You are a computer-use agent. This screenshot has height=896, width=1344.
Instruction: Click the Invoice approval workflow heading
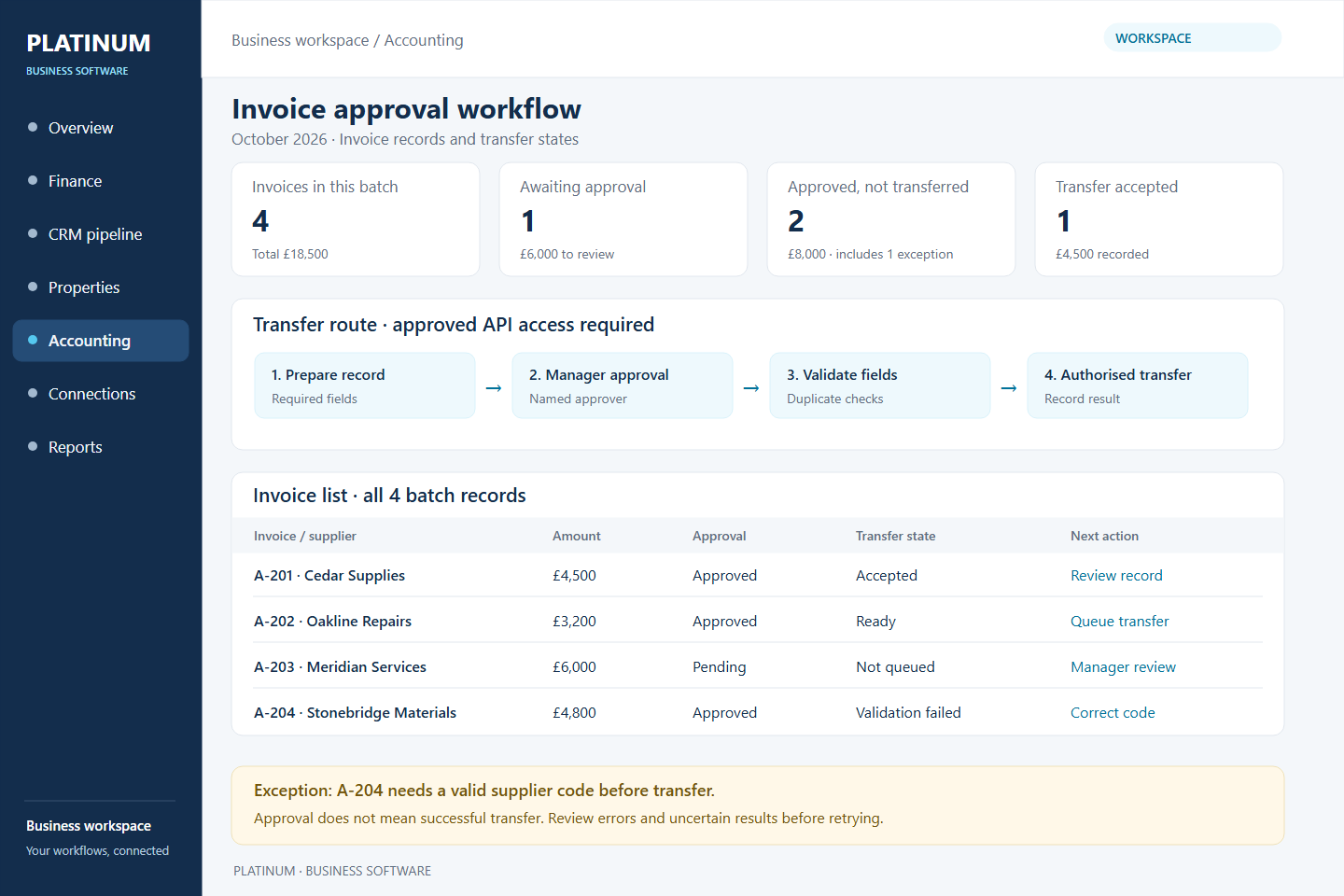coord(406,109)
